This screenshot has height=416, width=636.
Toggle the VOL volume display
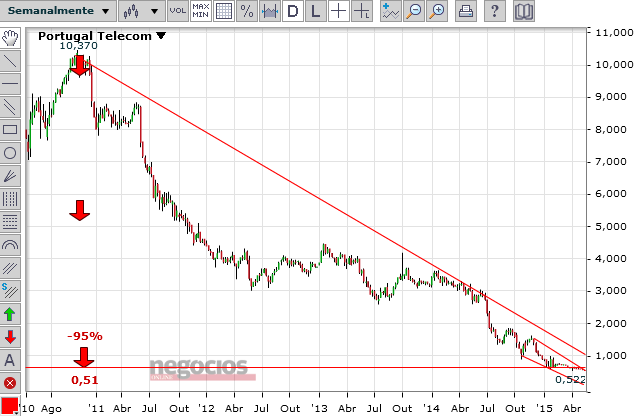point(178,11)
